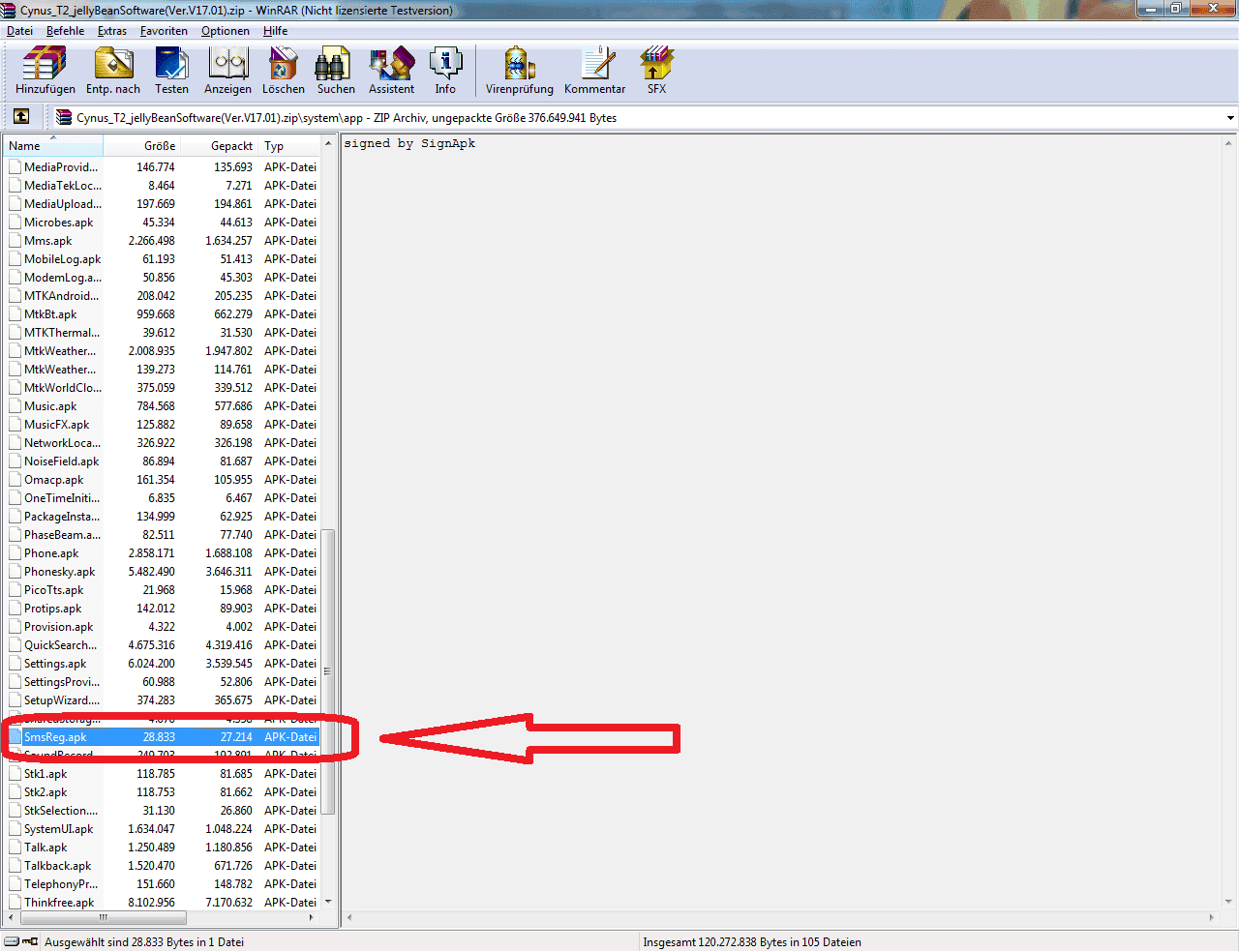Open the Datei menu
This screenshot has width=1239, height=952.
[19, 31]
